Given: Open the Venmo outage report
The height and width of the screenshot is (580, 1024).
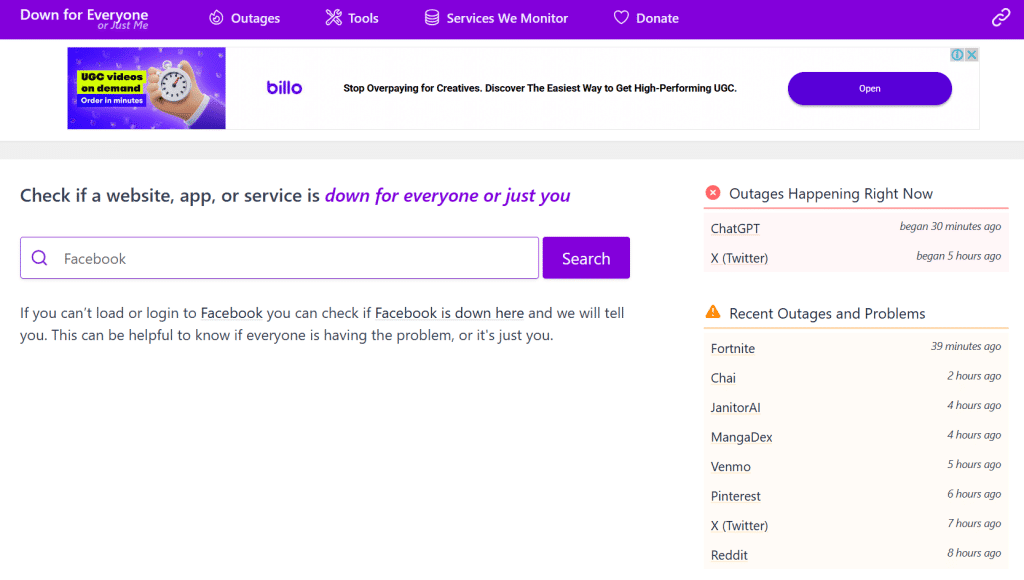Looking at the screenshot, I should 730,466.
